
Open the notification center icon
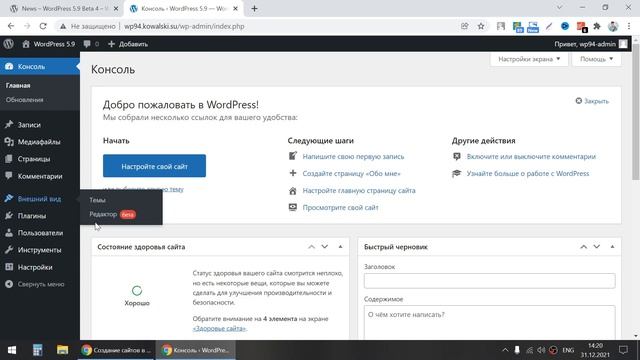[x=623, y=350]
